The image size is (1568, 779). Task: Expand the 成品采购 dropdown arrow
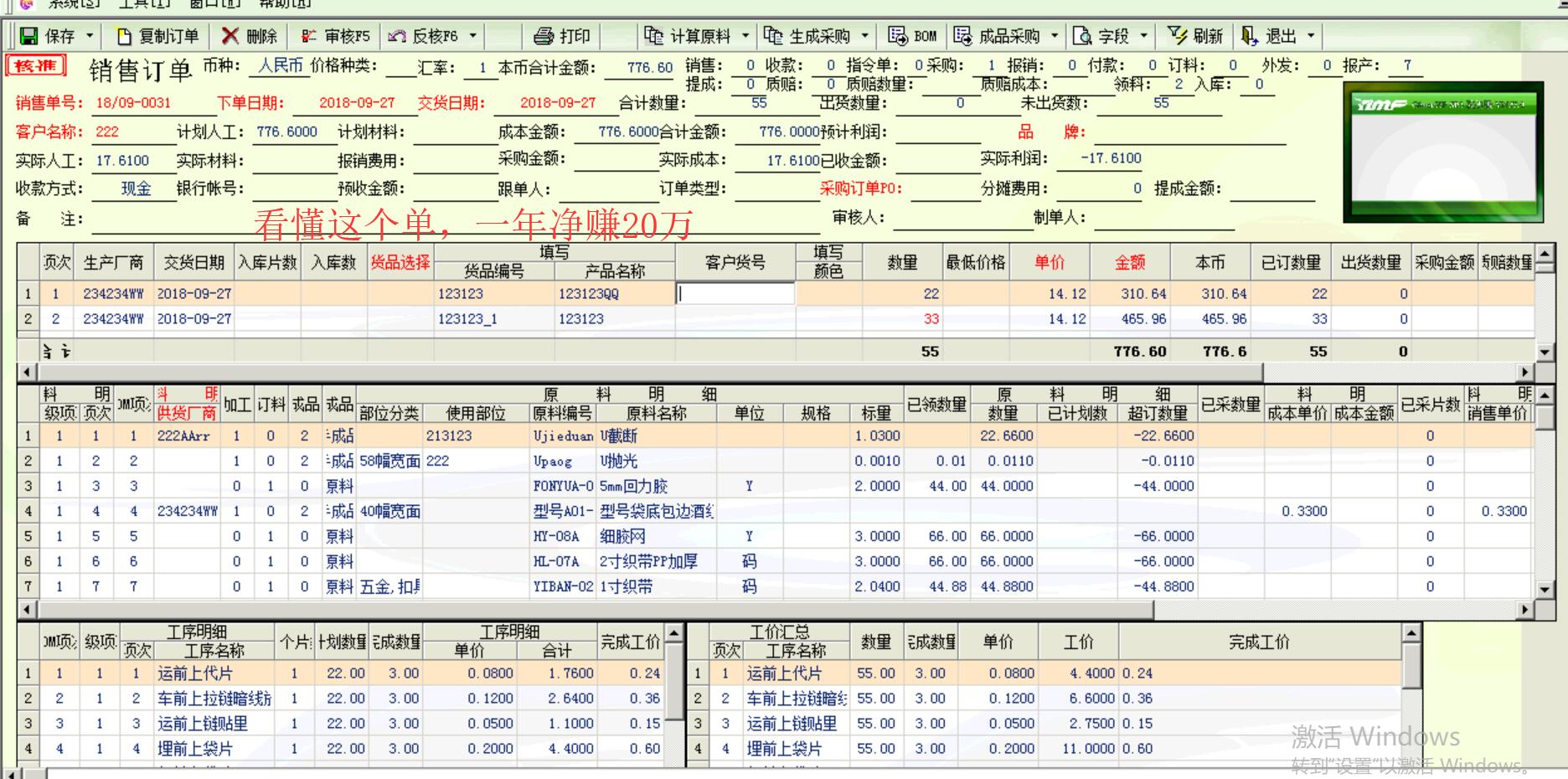click(1055, 36)
